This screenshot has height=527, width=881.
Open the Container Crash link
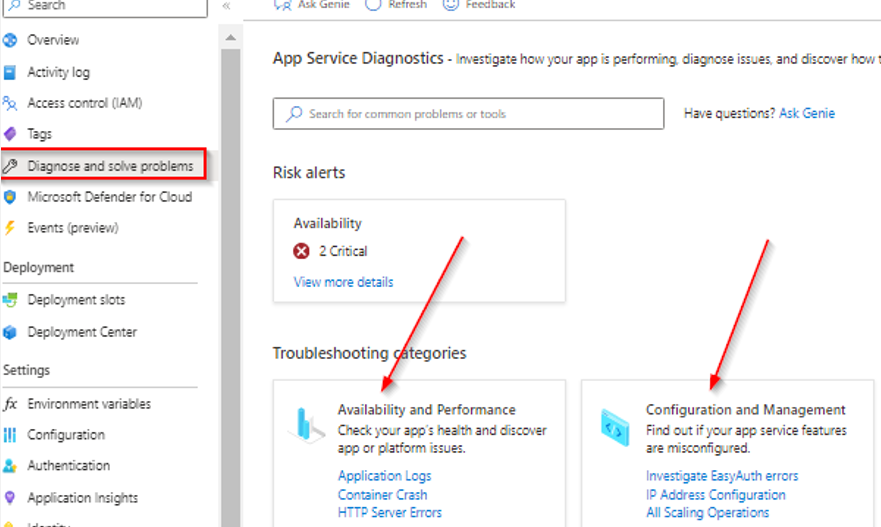point(383,495)
